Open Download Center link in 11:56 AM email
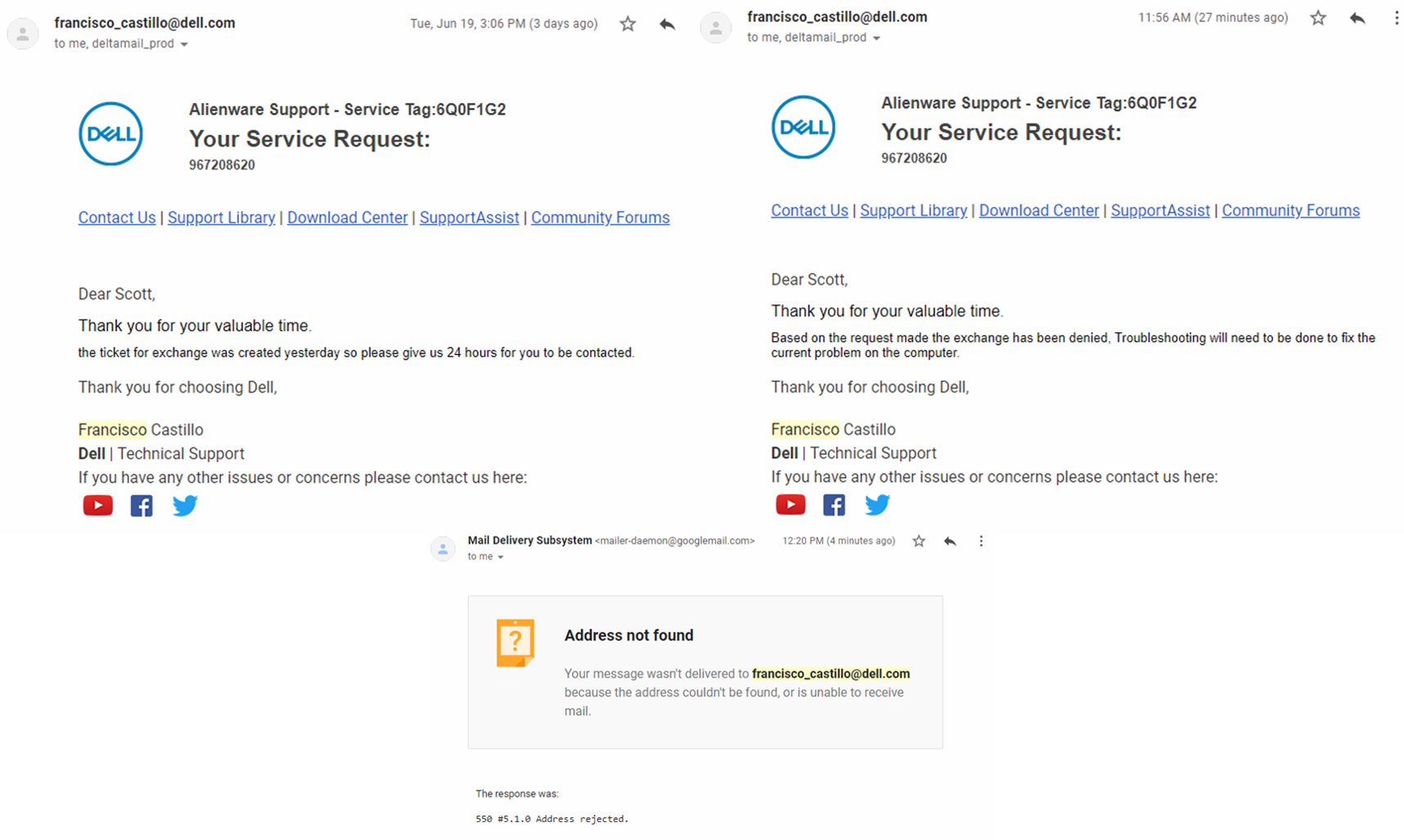The image size is (1404, 840). (x=1039, y=210)
